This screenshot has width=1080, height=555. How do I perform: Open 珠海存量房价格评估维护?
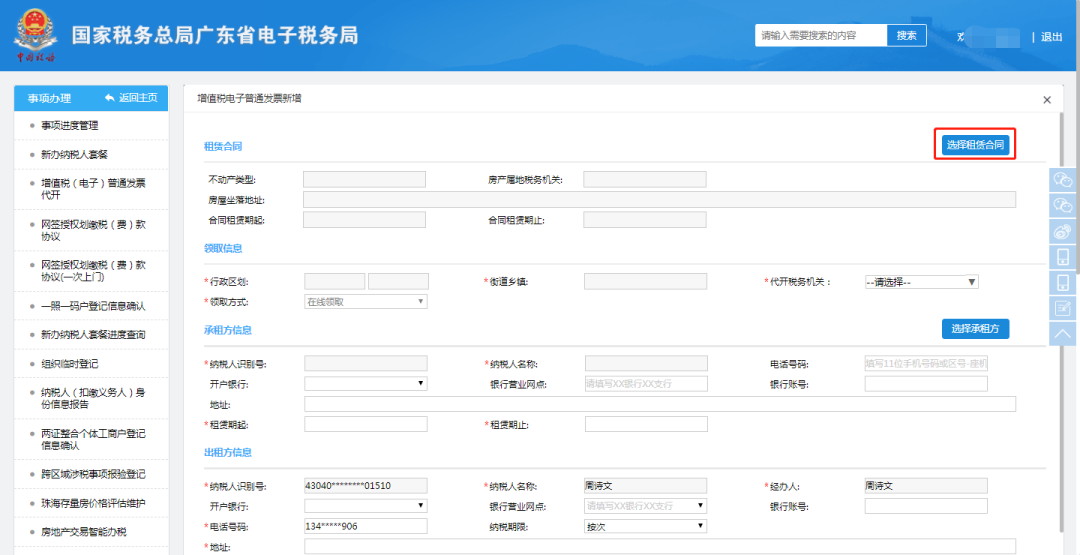(x=91, y=503)
